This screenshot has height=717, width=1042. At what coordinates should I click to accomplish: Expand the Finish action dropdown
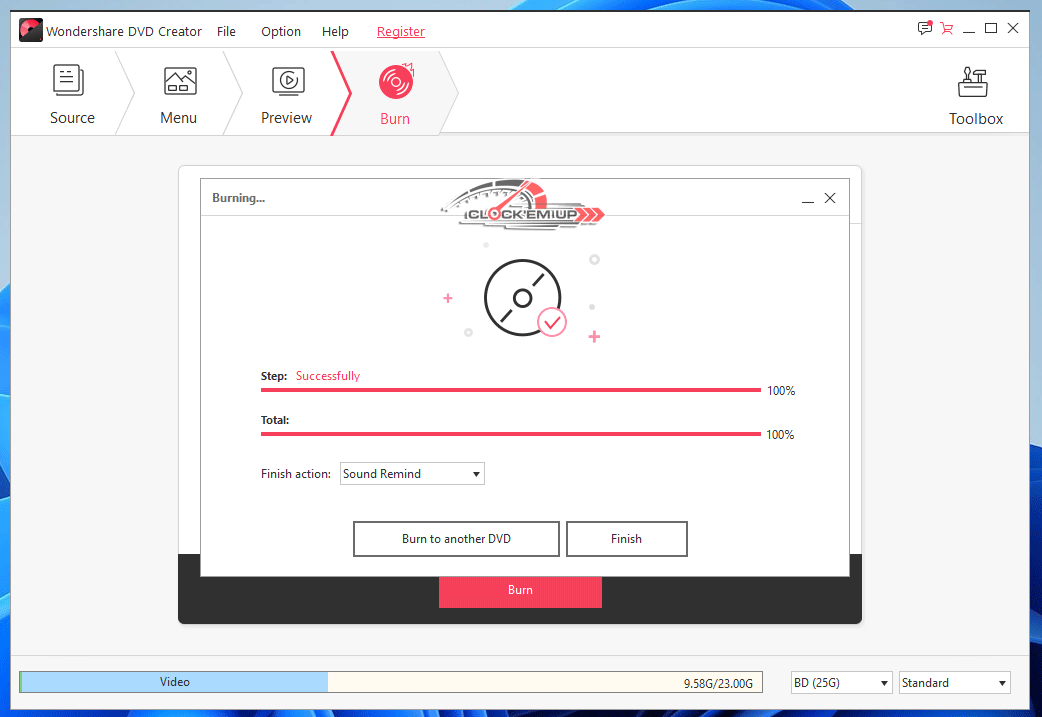click(412, 474)
